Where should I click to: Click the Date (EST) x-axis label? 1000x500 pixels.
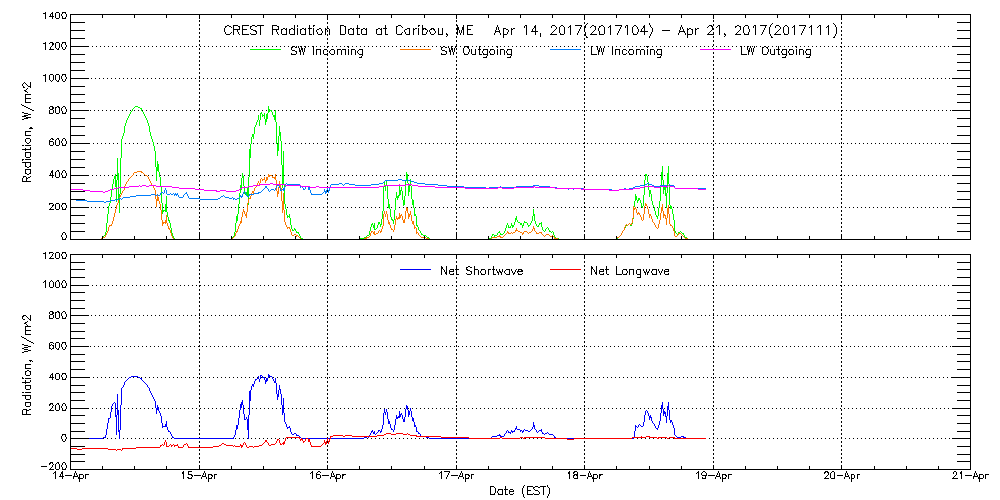pos(520,491)
